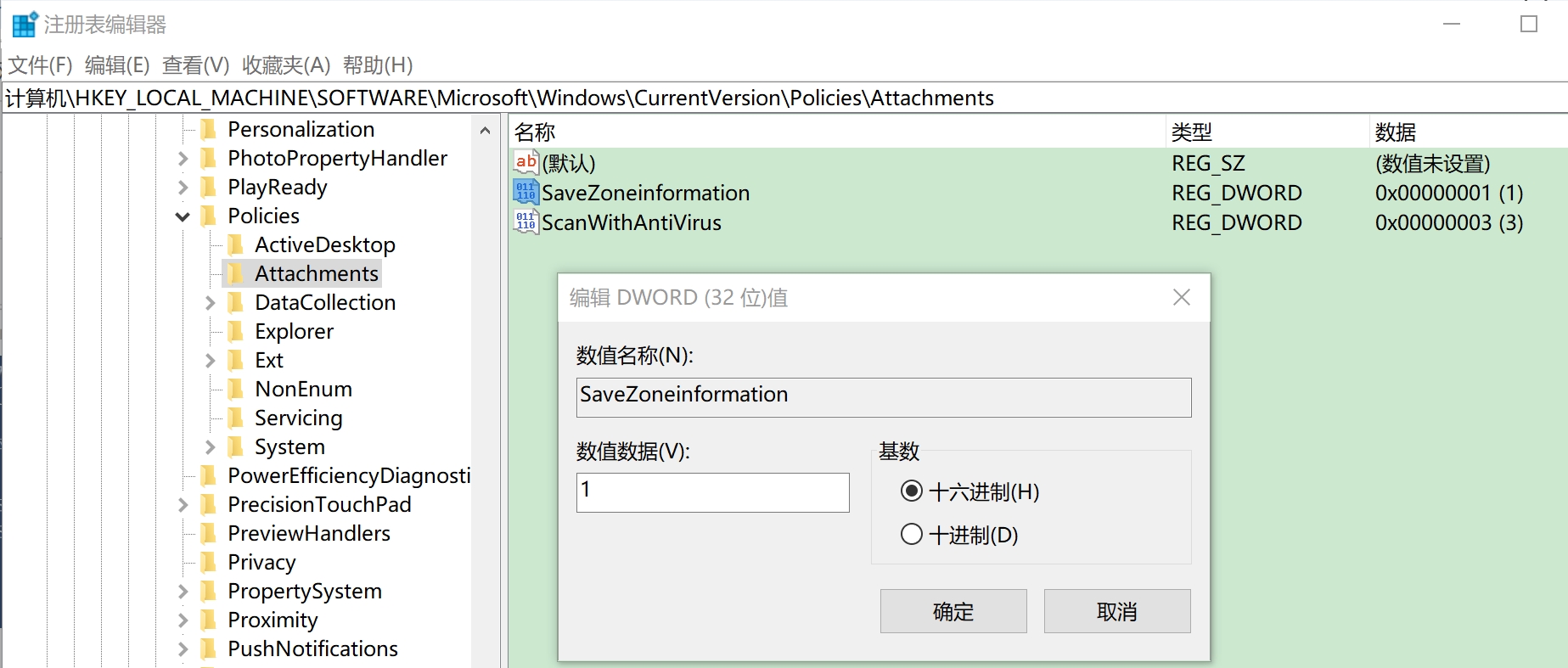Select the ScanWithAntiVirus value name
This screenshot has height=668, width=1568.
632,222
